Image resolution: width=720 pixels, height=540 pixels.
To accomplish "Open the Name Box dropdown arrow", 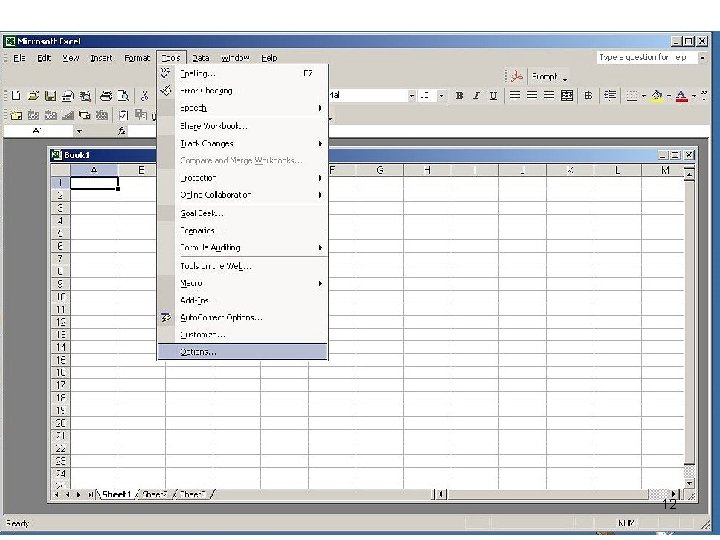I will 79,131.
